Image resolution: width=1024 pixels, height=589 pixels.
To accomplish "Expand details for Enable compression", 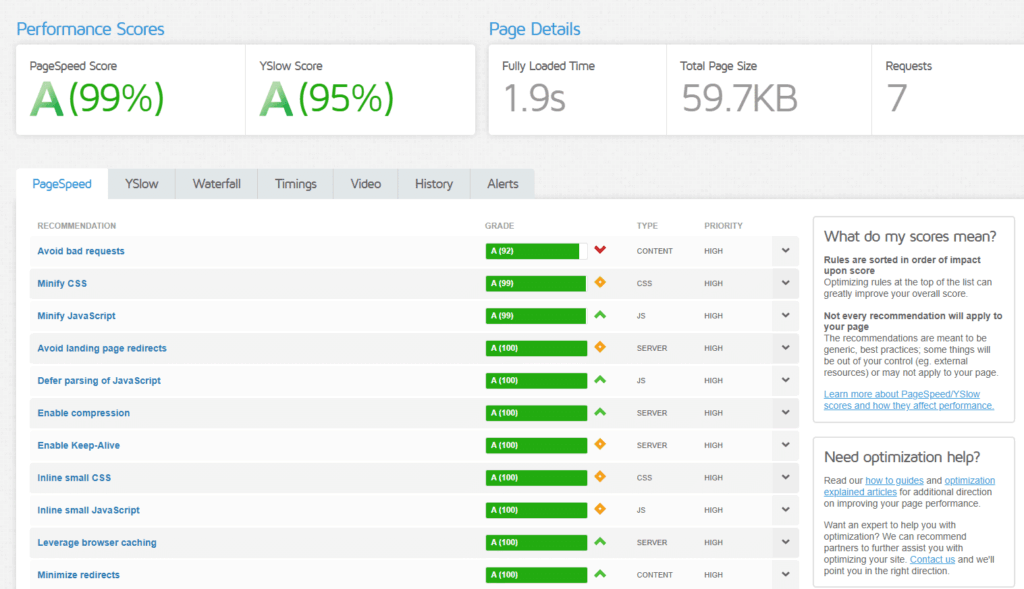I will (x=785, y=413).
